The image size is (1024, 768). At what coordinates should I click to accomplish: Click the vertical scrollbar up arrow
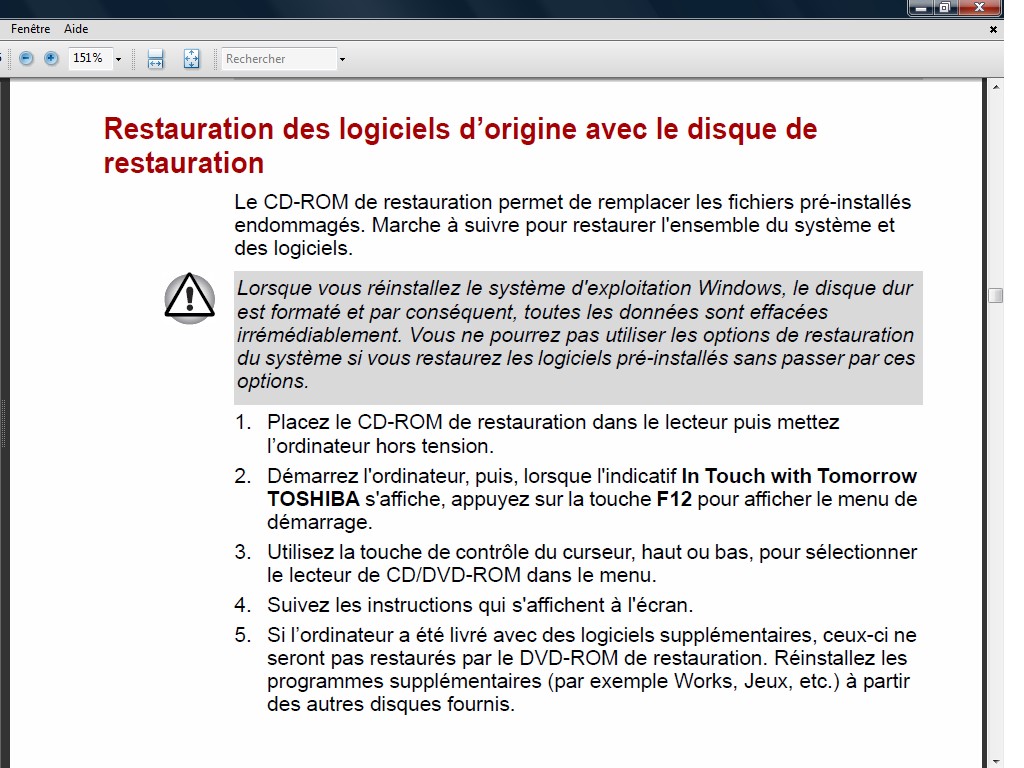coord(995,87)
